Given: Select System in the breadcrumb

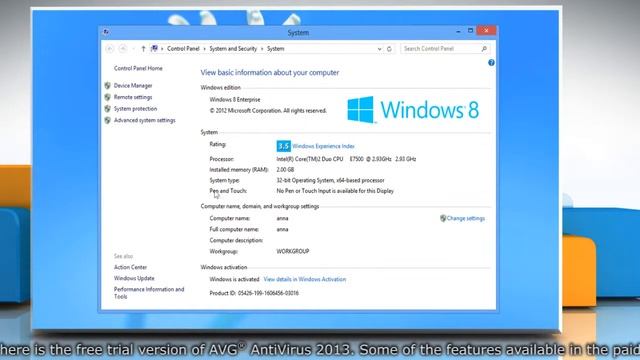Looking at the screenshot, I should pyautogui.click(x=276, y=49).
